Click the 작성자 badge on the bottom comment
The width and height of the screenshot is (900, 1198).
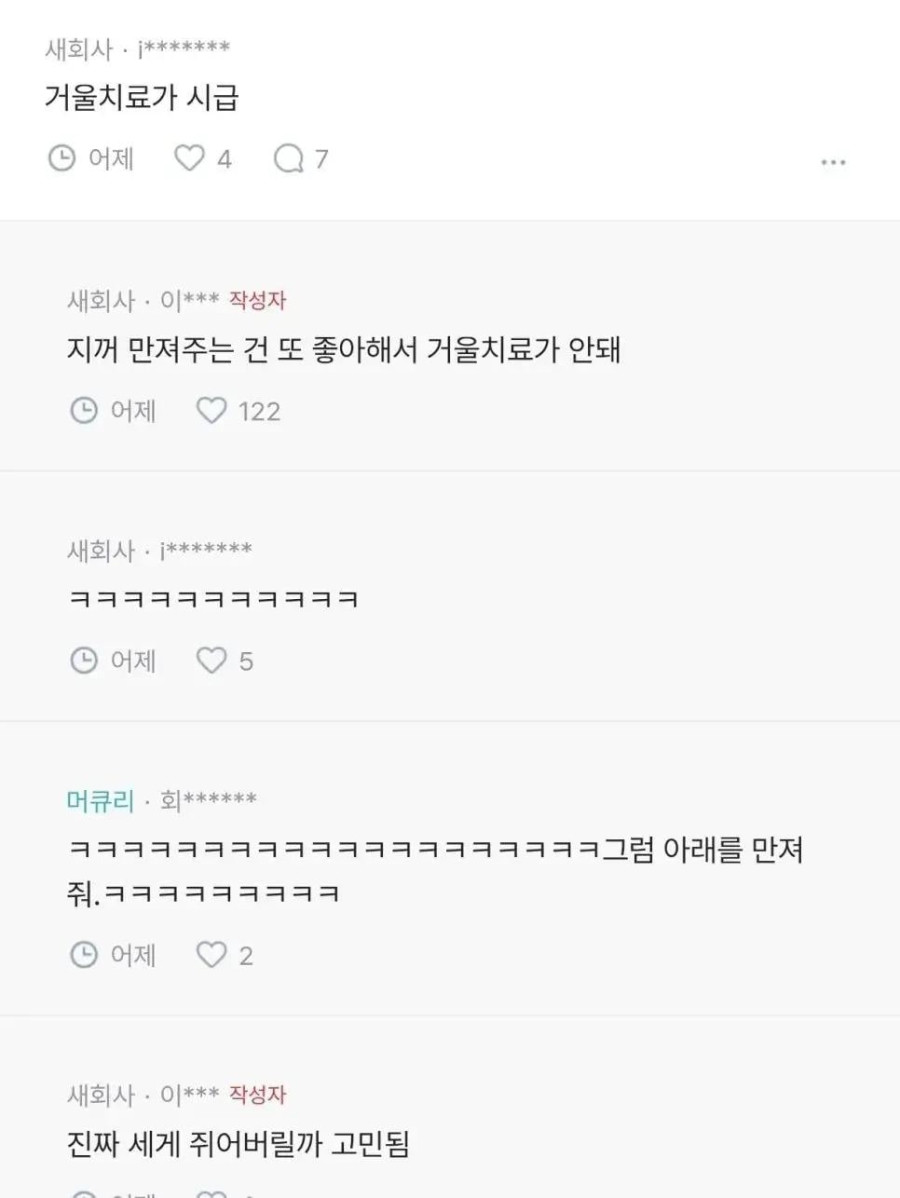pyautogui.click(x=257, y=1095)
